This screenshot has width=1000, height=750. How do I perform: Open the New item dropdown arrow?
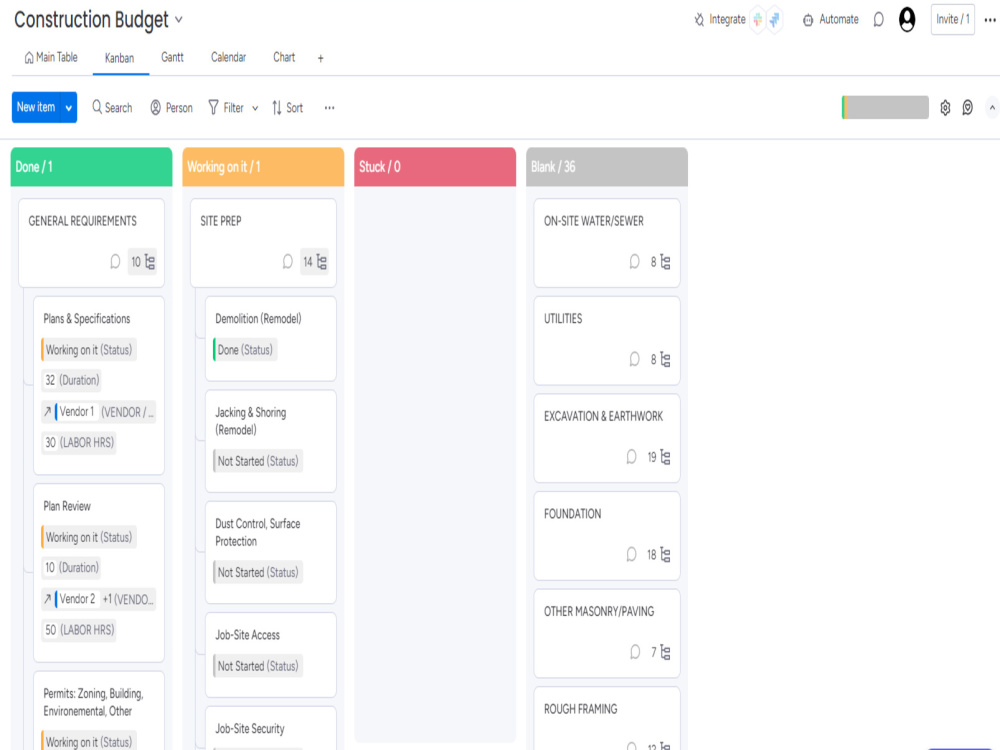(x=69, y=108)
